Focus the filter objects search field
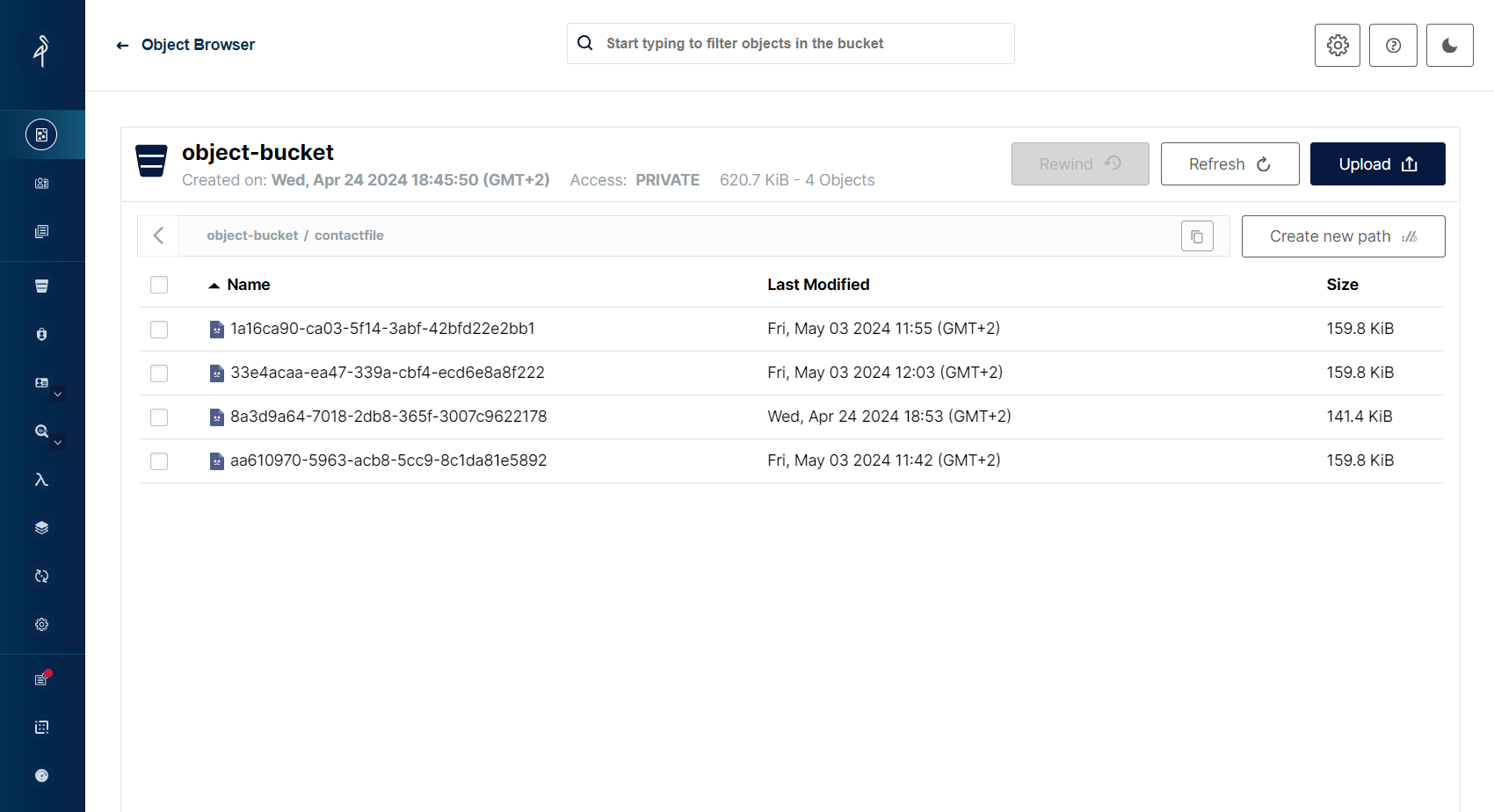Image resolution: width=1494 pixels, height=812 pixels. tap(791, 44)
